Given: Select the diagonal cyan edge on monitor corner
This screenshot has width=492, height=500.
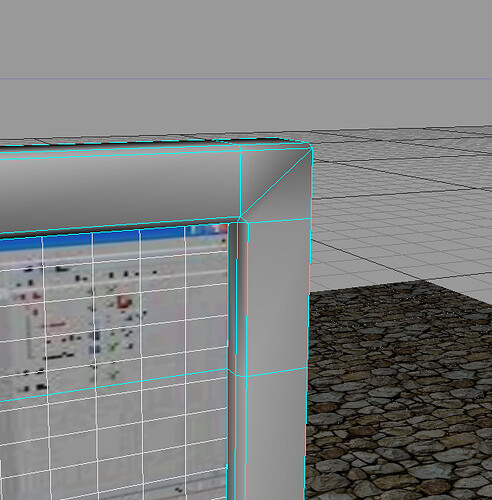Looking at the screenshot, I should (x=276, y=183).
